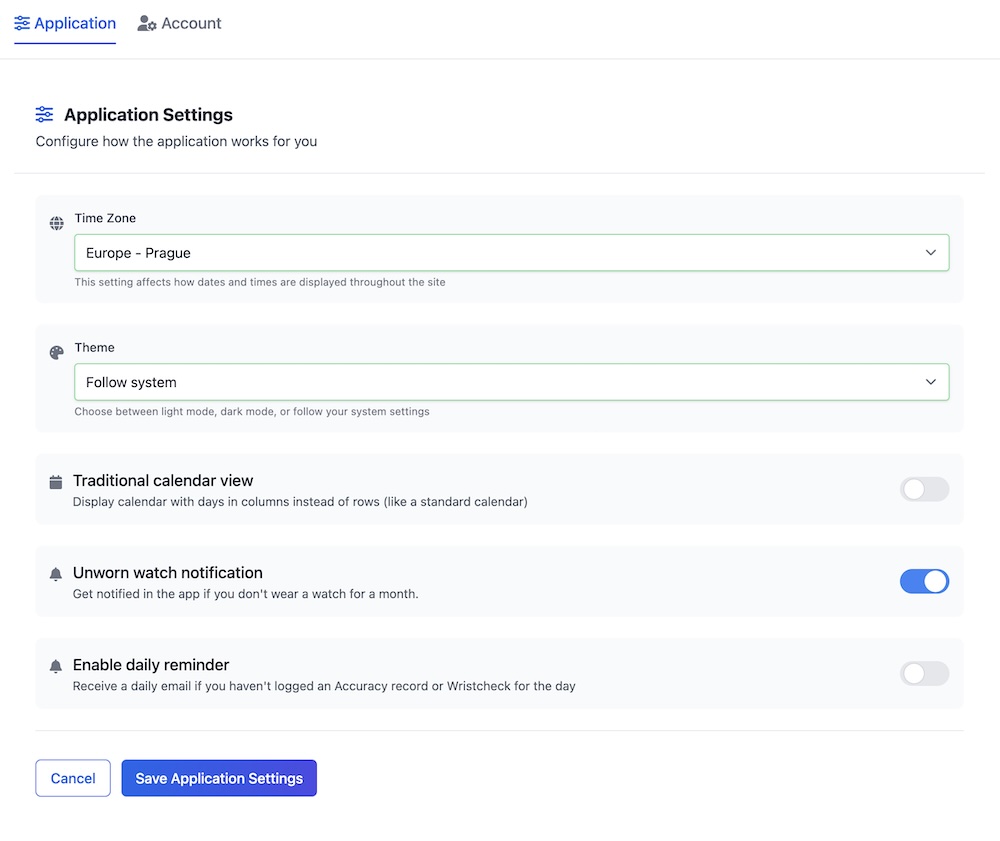This screenshot has height=841, width=1000.
Task: Click the globe icon next to Time Zone
Action: (57, 223)
